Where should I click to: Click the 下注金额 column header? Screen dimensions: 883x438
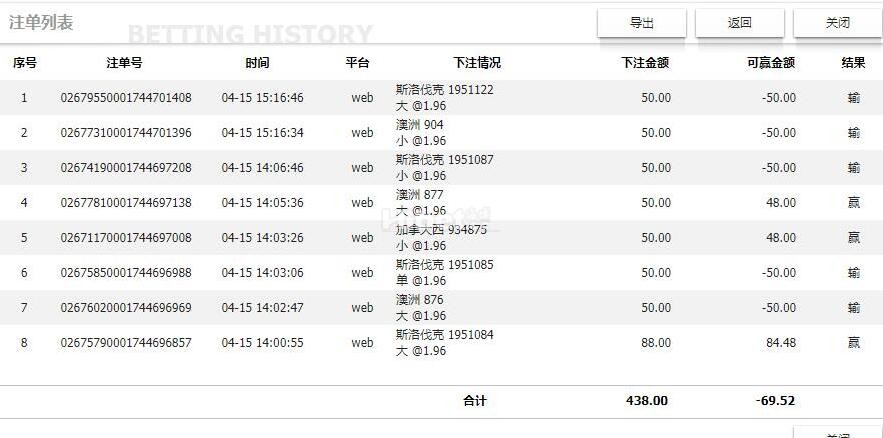645,63
